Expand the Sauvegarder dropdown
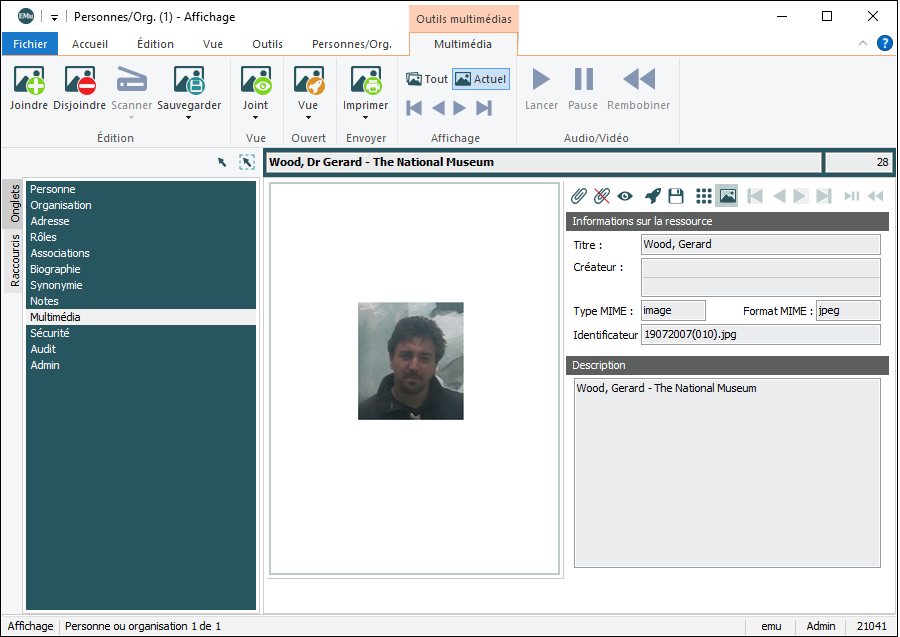This screenshot has width=900, height=637. tap(189, 116)
